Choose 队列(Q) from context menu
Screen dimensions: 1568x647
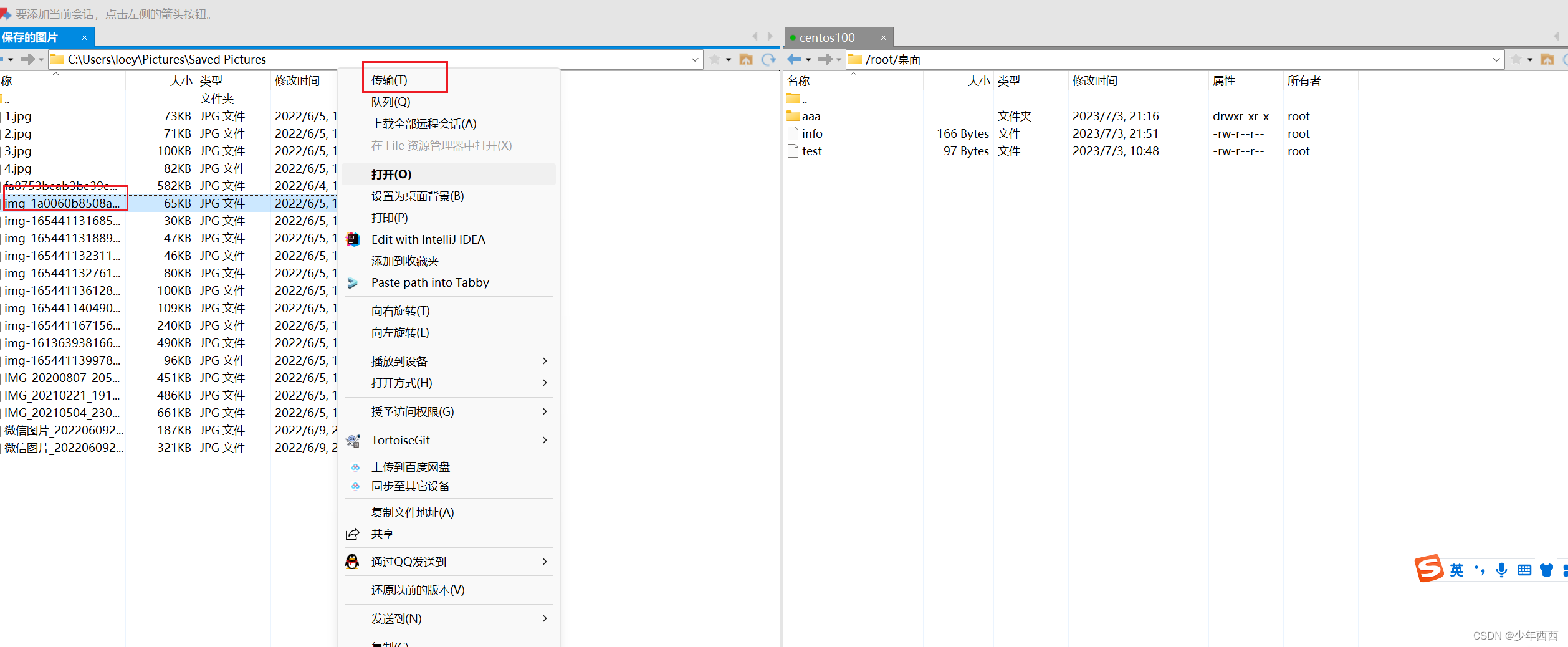tap(449, 102)
